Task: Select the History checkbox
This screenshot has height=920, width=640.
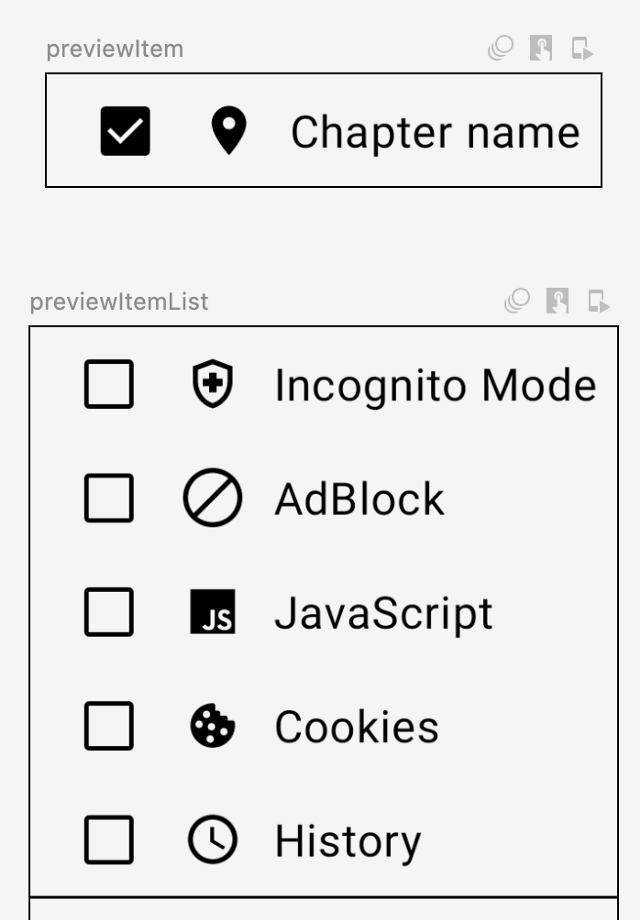Action: (x=109, y=840)
